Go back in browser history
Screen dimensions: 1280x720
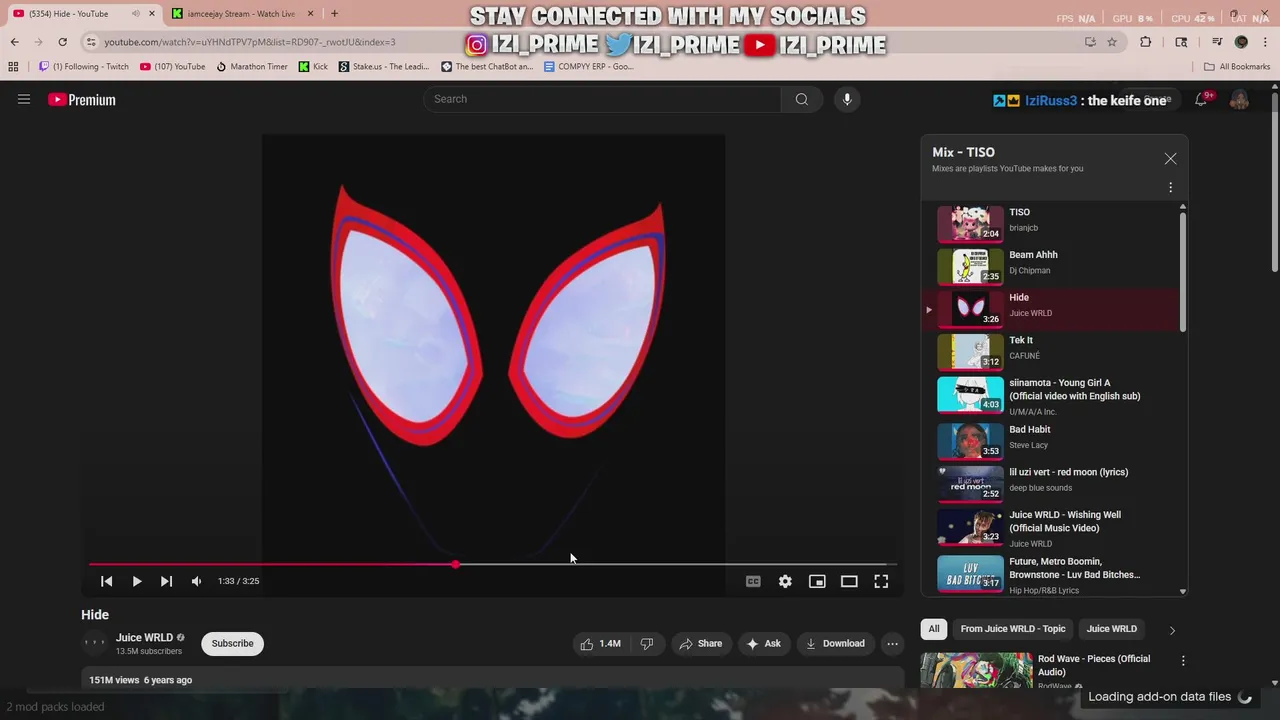pos(15,42)
